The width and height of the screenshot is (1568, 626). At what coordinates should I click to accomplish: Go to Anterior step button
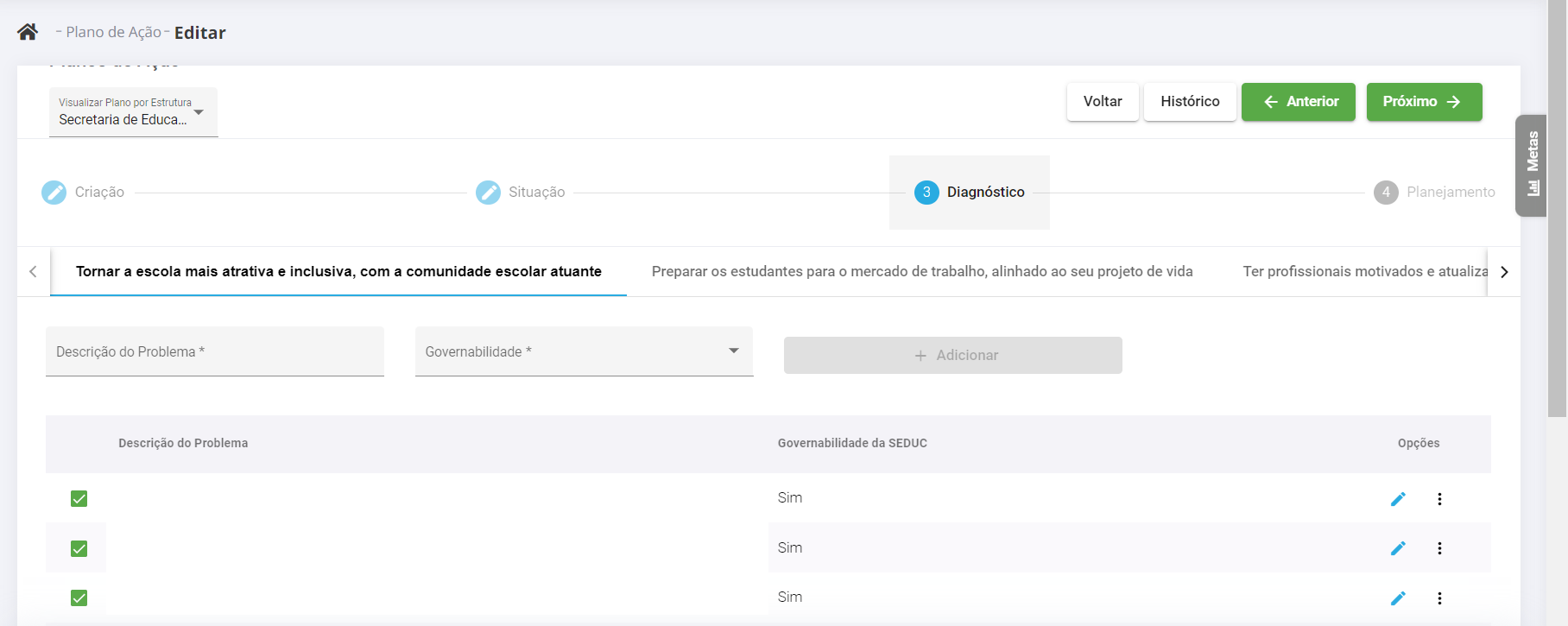pos(1299,102)
